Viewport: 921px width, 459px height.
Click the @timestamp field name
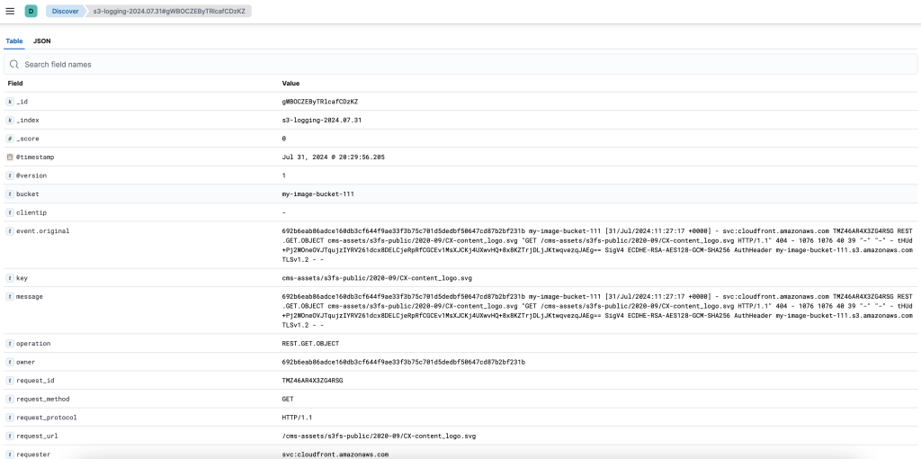click(x=35, y=158)
